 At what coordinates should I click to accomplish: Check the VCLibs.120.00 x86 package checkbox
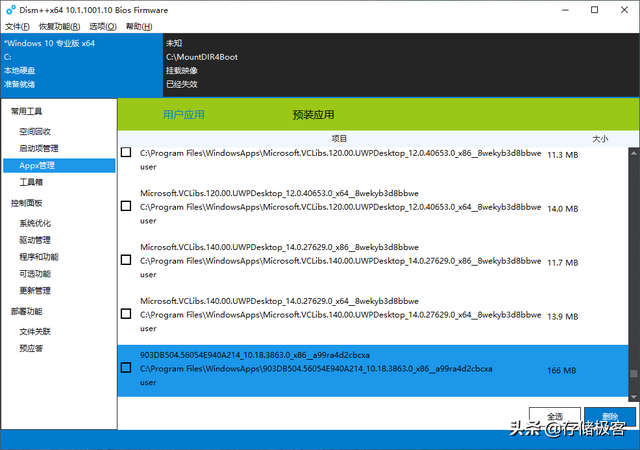pos(126,152)
